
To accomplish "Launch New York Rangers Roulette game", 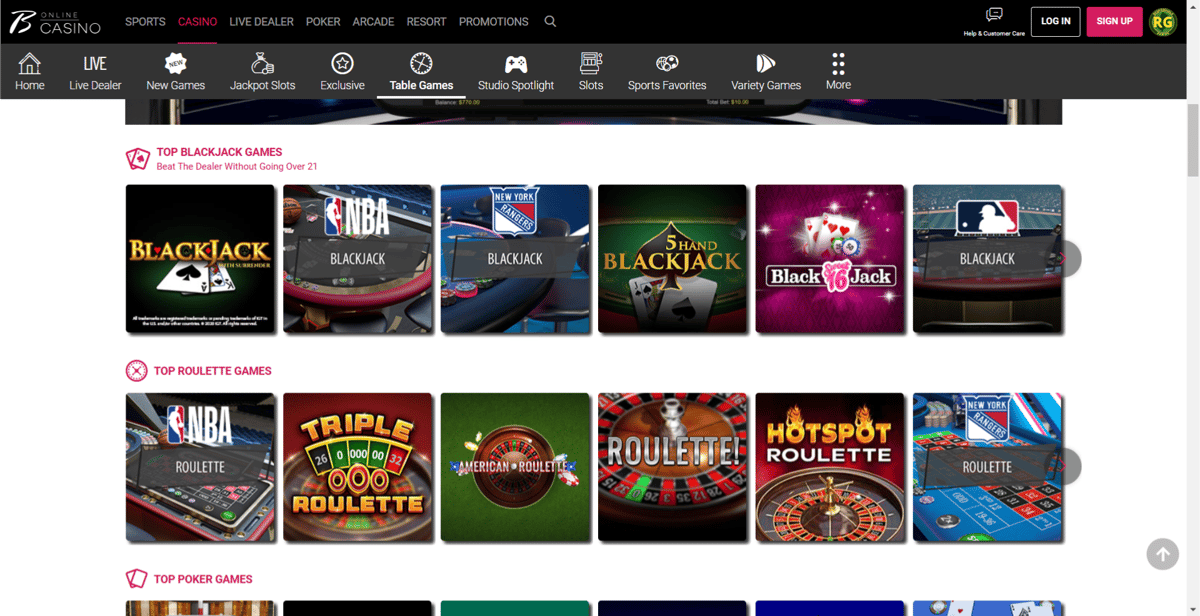I will tap(987, 467).
